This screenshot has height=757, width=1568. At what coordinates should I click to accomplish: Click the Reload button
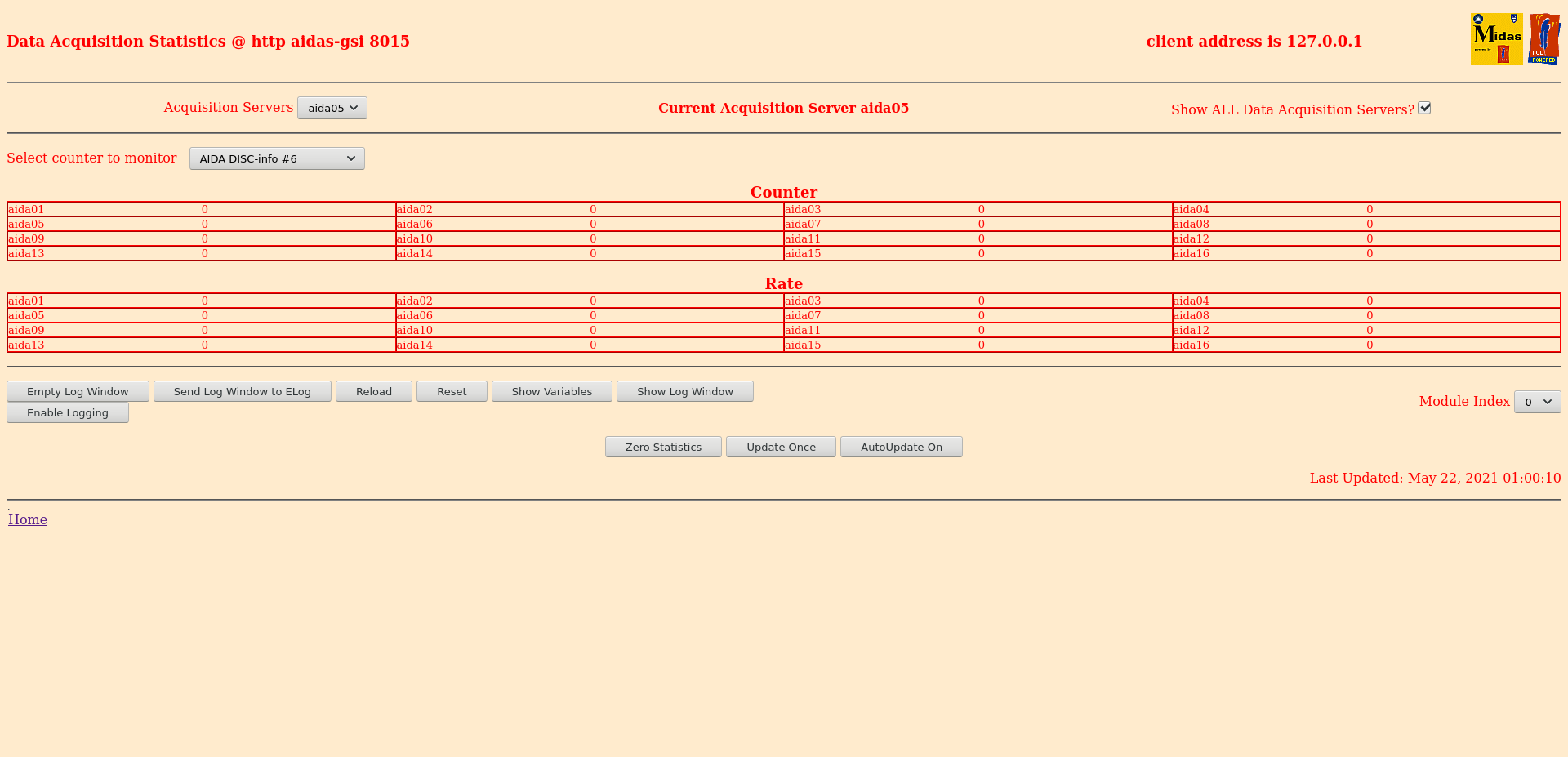click(374, 391)
